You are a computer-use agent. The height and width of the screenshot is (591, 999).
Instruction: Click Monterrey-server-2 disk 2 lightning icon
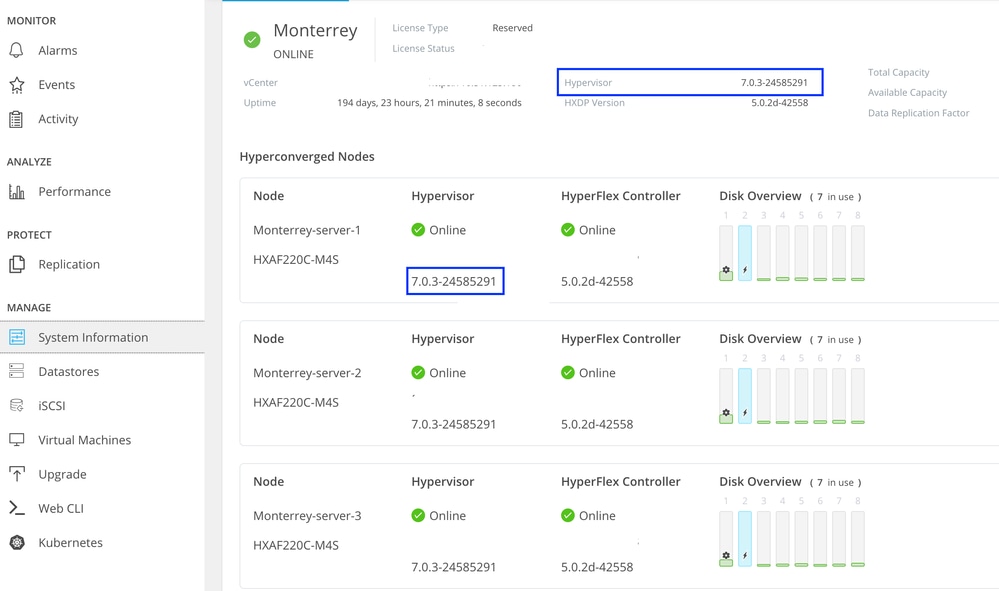coord(745,413)
